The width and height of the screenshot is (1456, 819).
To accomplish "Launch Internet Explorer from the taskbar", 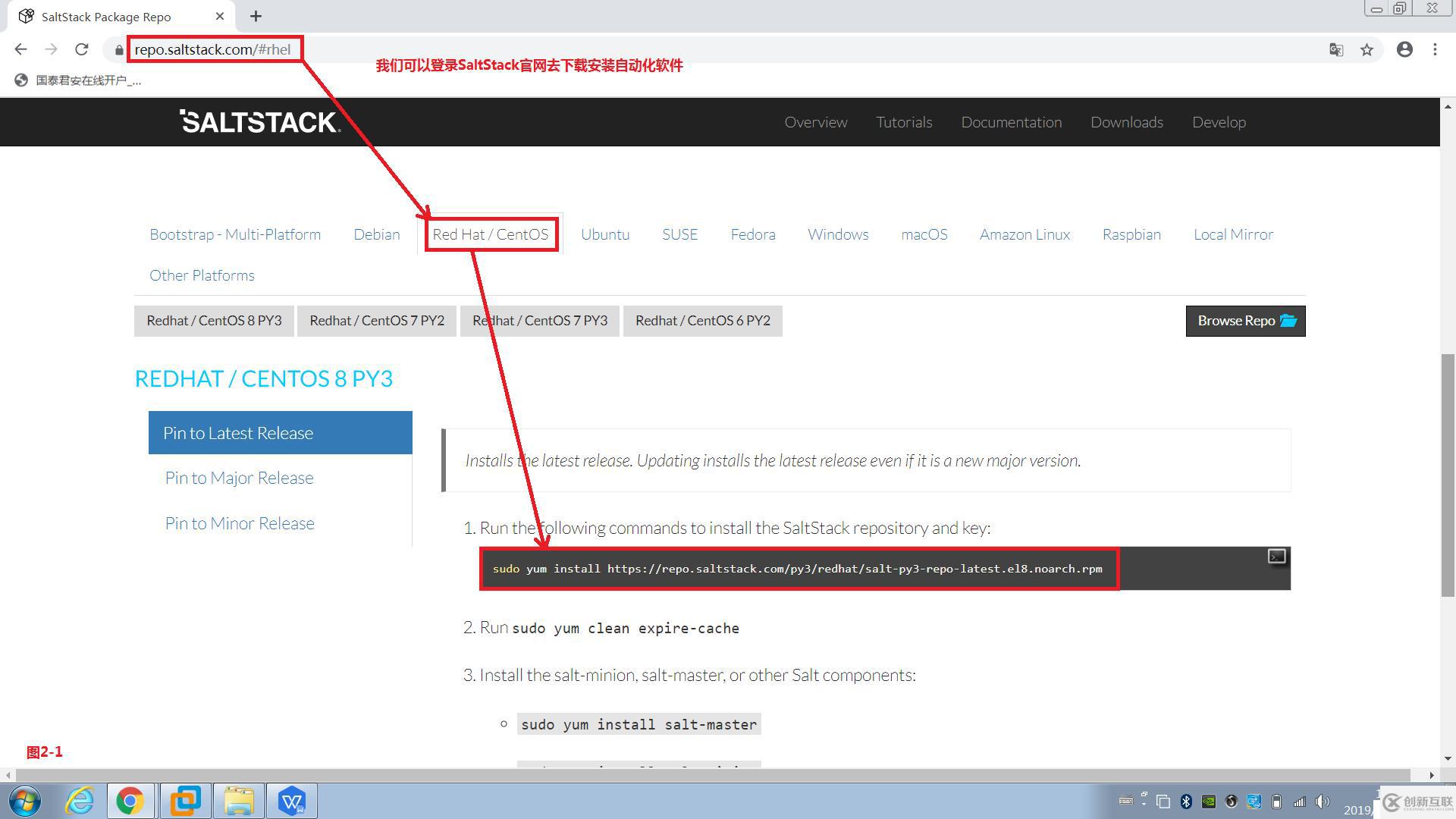I will click(x=80, y=801).
